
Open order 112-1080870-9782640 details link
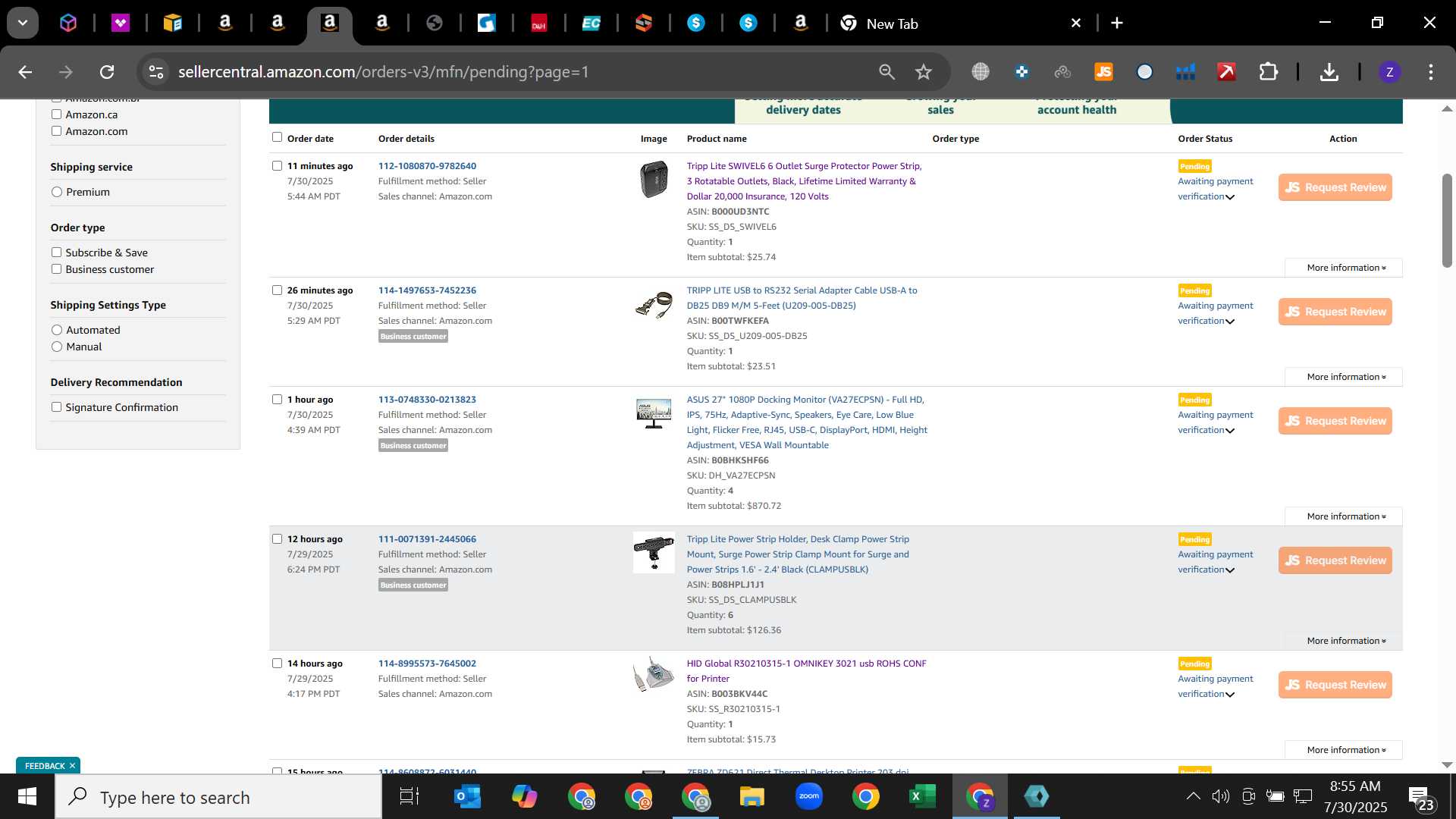pyautogui.click(x=427, y=166)
